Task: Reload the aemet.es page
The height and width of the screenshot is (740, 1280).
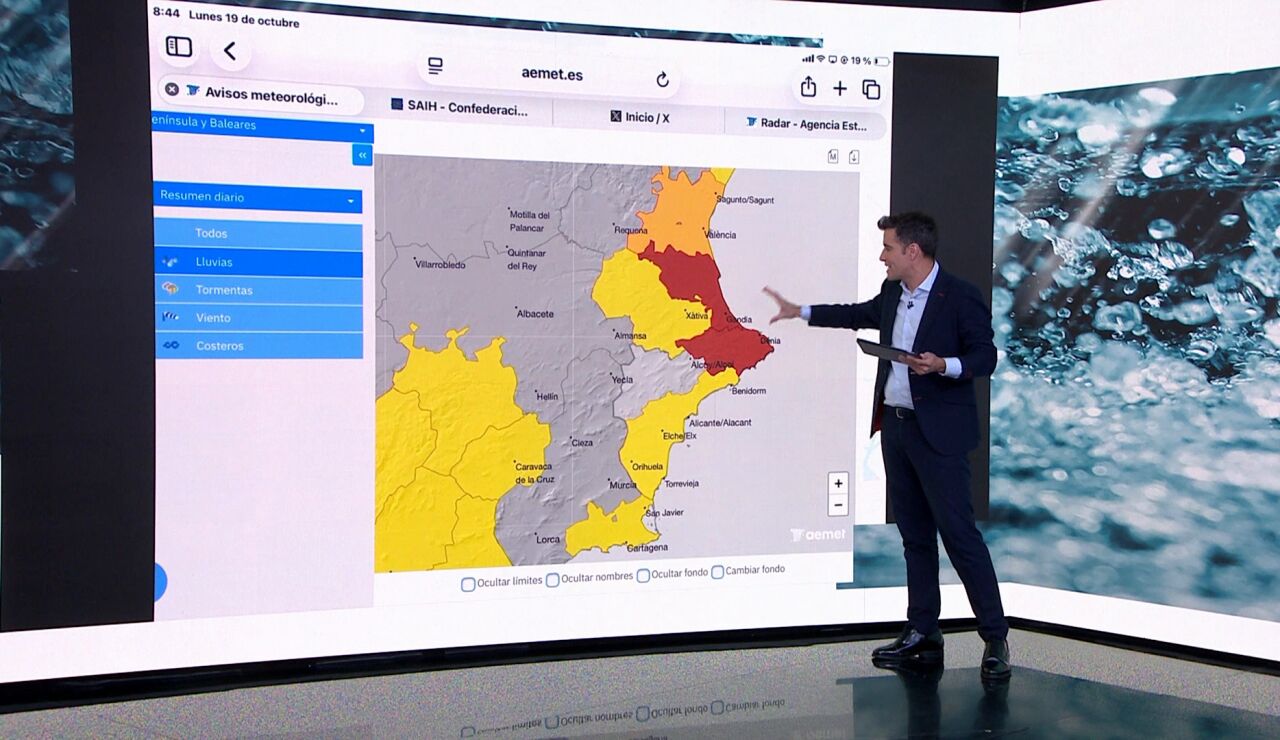Action: tap(662, 79)
